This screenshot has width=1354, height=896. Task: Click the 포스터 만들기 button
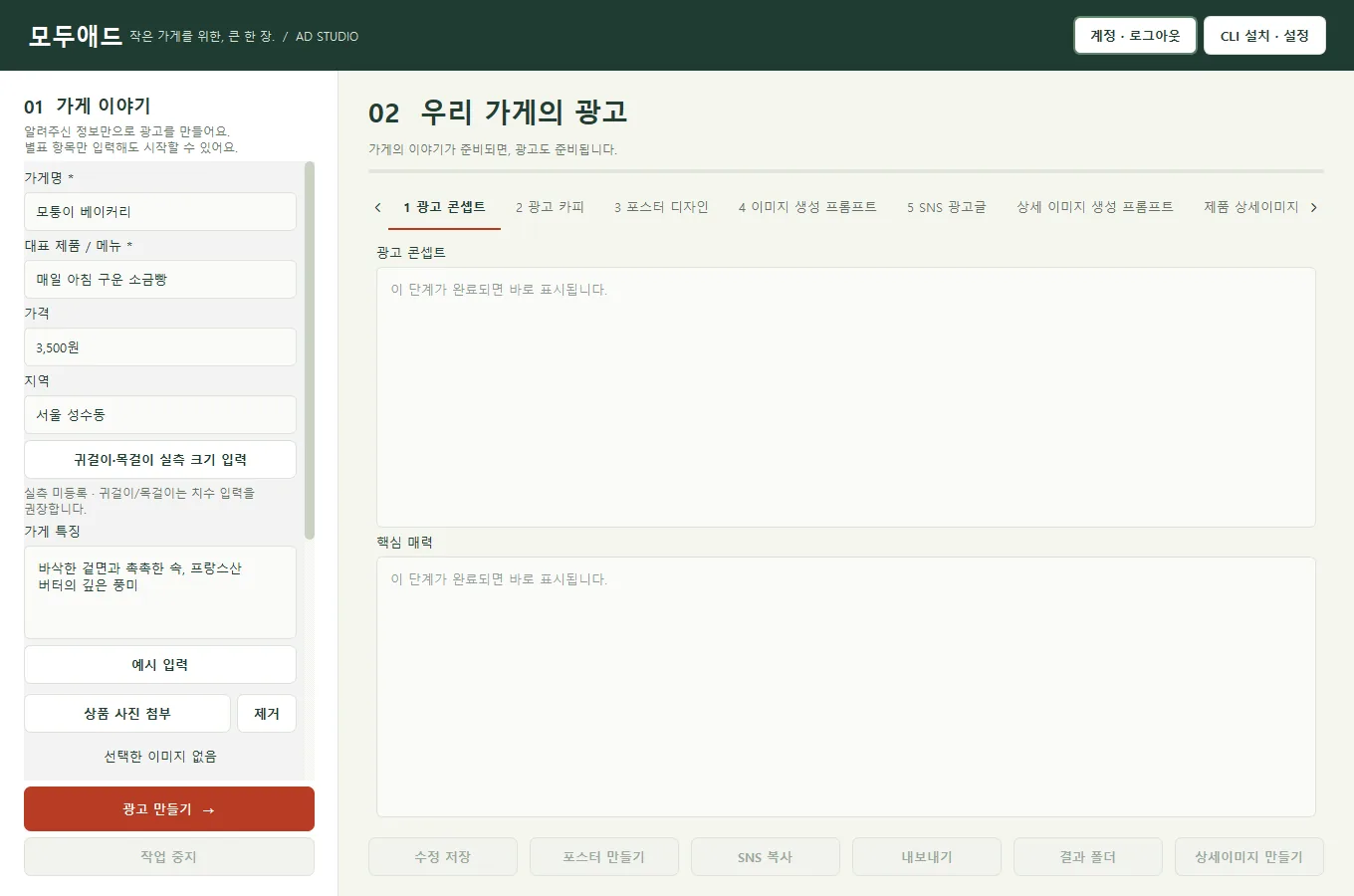tap(604, 856)
